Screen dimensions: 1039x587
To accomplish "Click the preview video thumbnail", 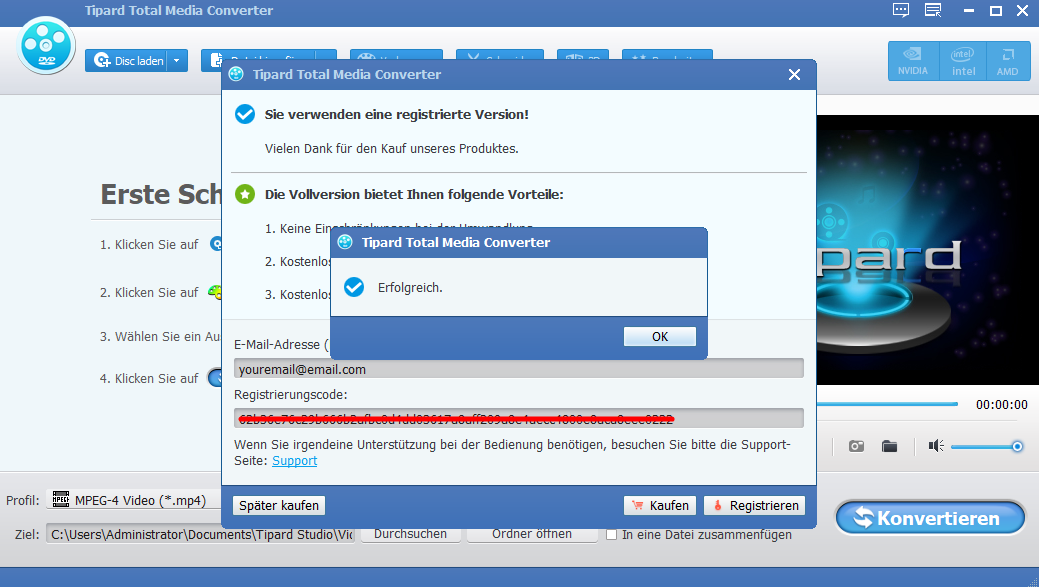I will pos(928,250).
